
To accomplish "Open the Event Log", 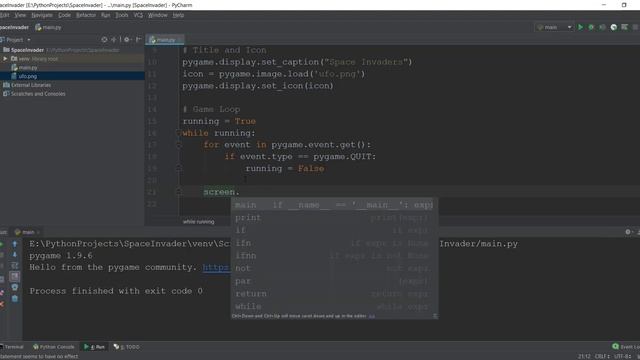I will pyautogui.click(x=626, y=347).
